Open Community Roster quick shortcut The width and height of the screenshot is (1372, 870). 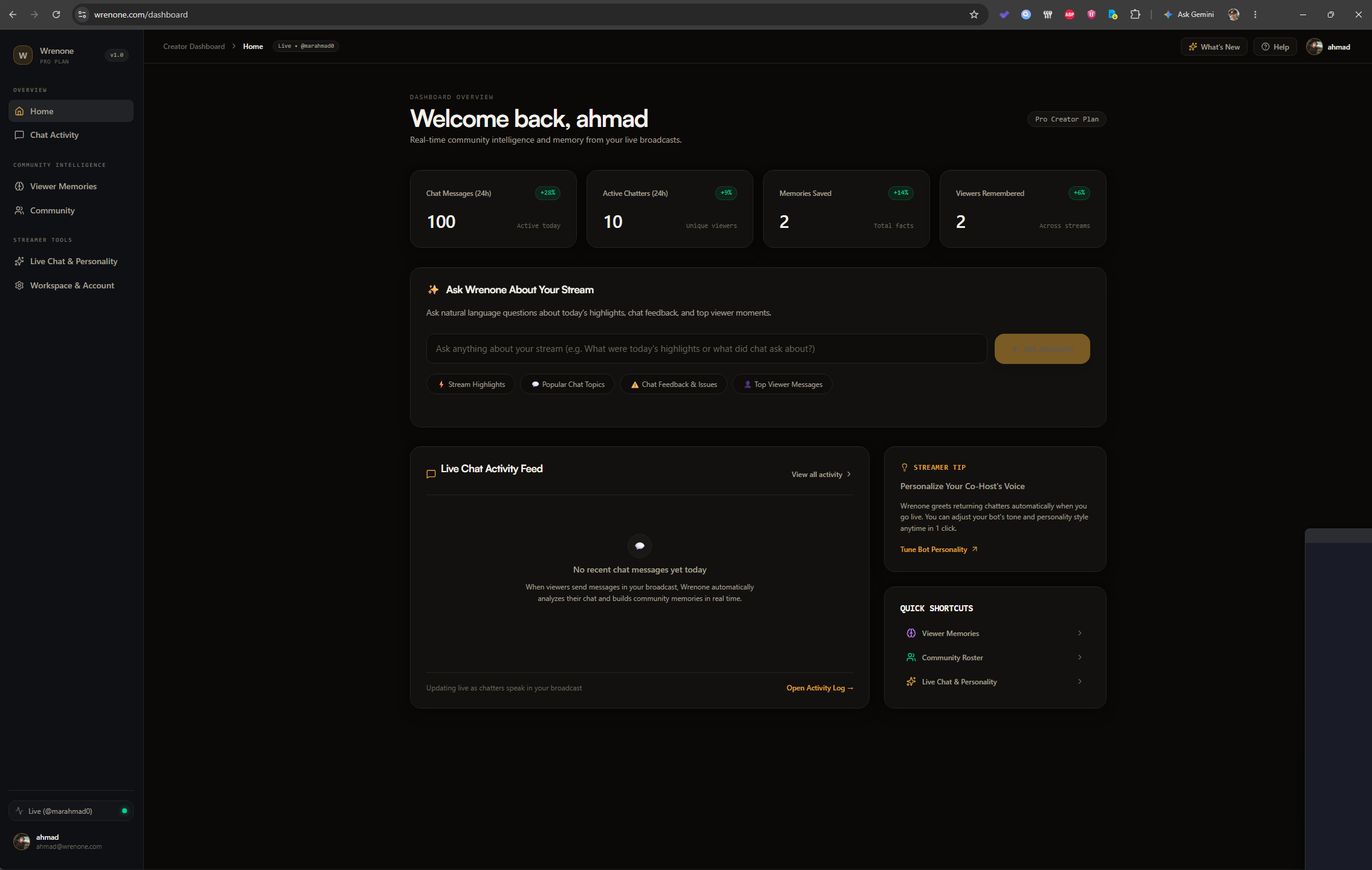(995, 658)
